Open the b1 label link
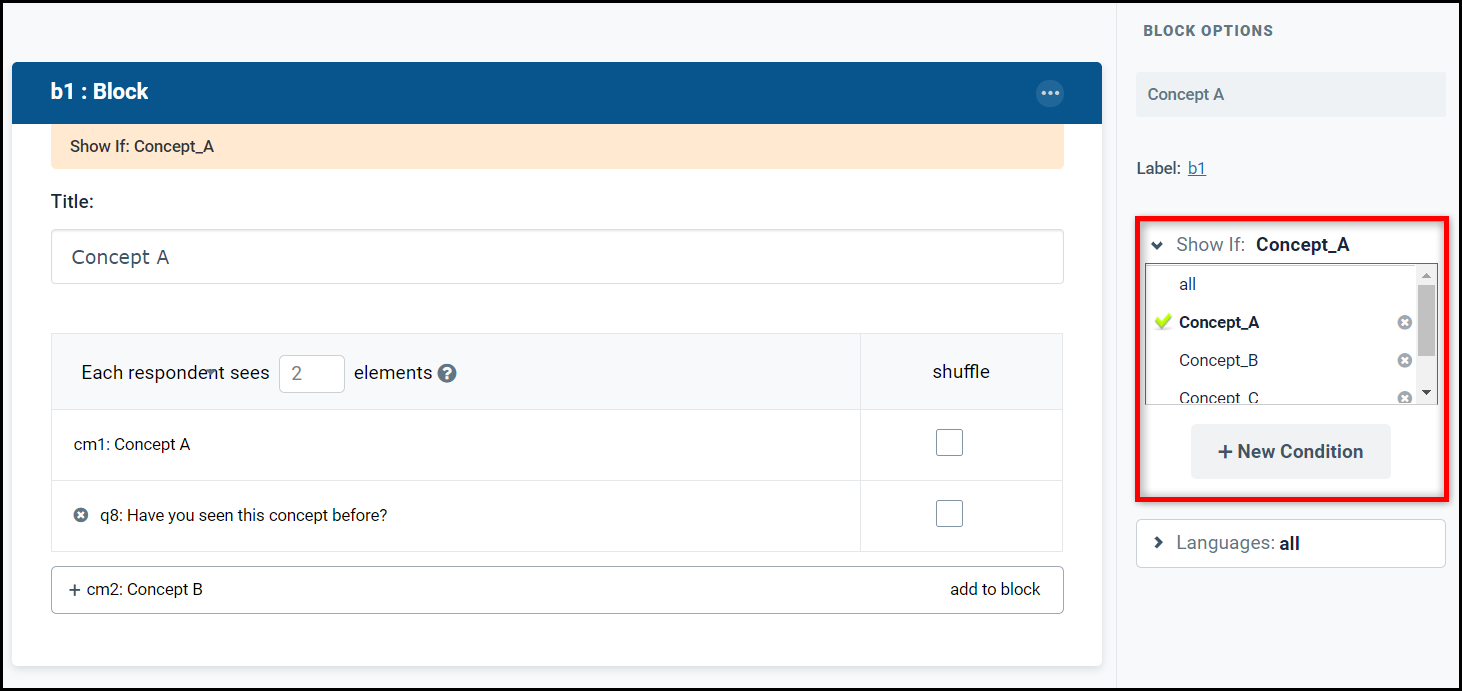Image resolution: width=1462 pixels, height=691 pixels. [x=1196, y=168]
